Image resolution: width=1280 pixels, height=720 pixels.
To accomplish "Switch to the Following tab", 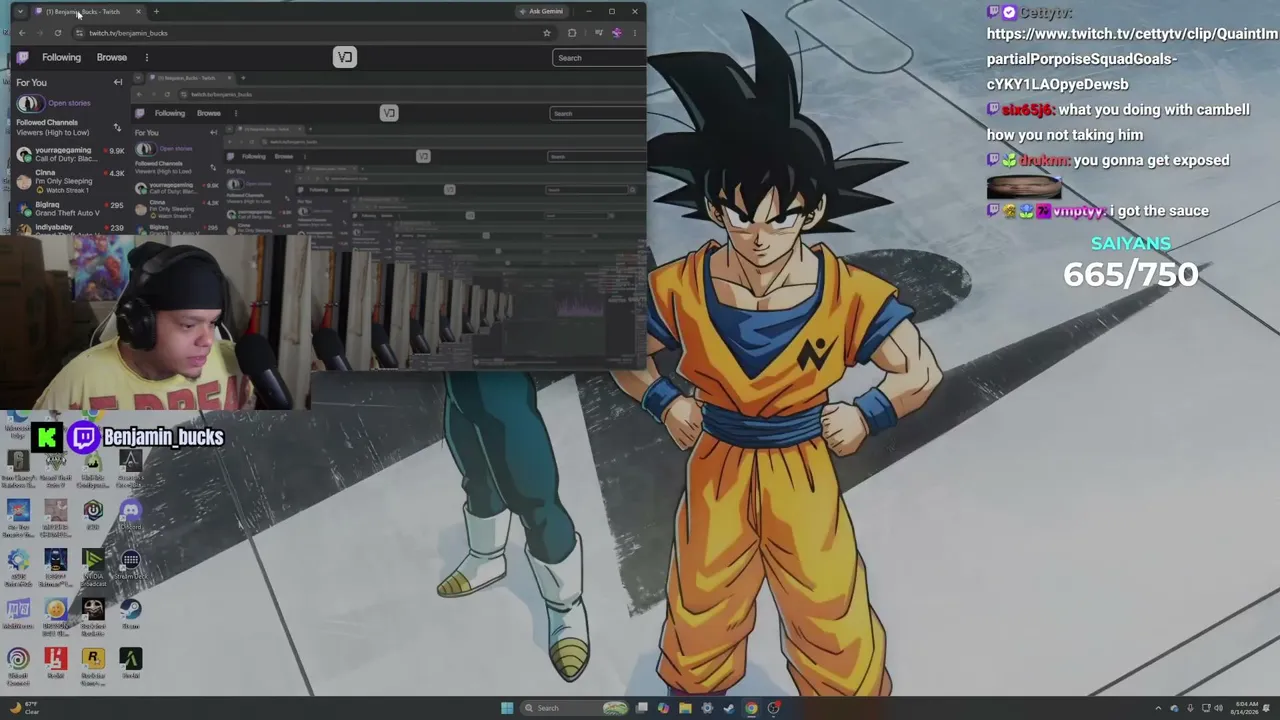I will (x=61, y=57).
